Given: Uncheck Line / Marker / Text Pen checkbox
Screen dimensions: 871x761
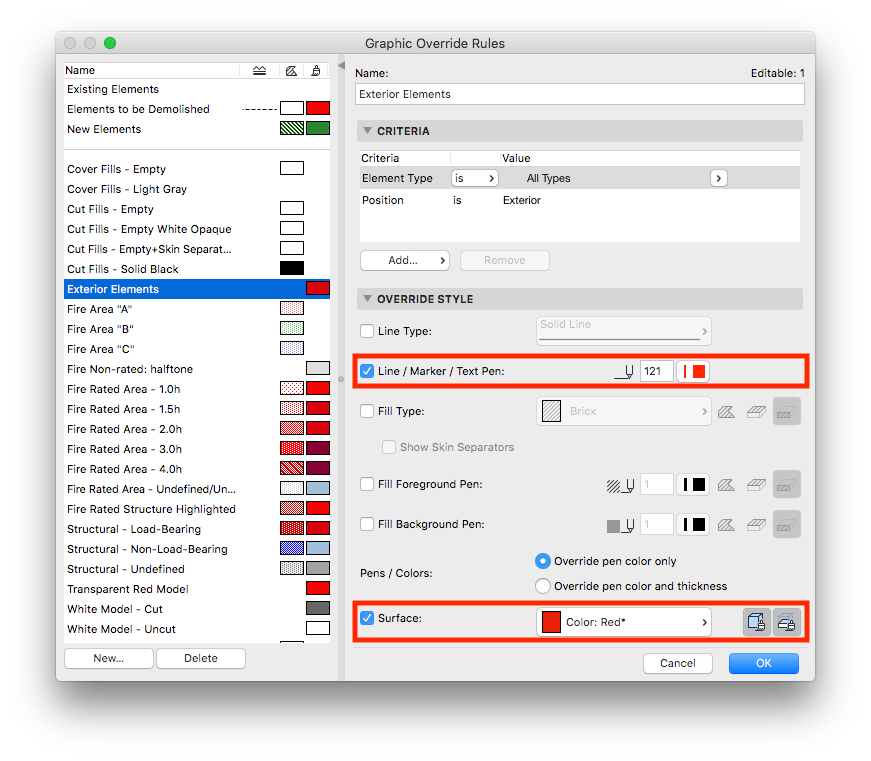Looking at the screenshot, I should [367, 372].
